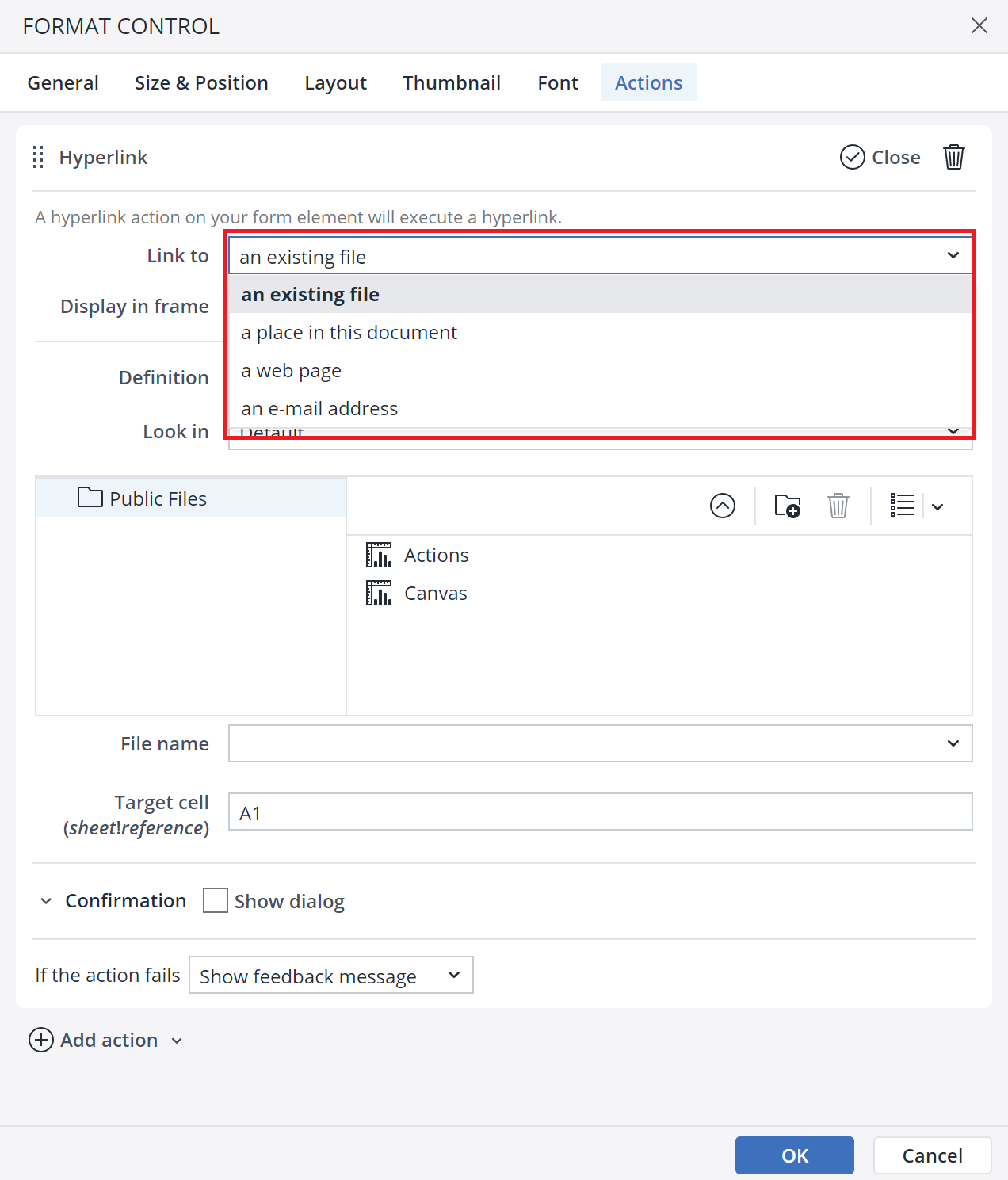The height and width of the screenshot is (1180, 1008).
Task: Expand the Add action dropdown chevron
Action: (x=177, y=1041)
